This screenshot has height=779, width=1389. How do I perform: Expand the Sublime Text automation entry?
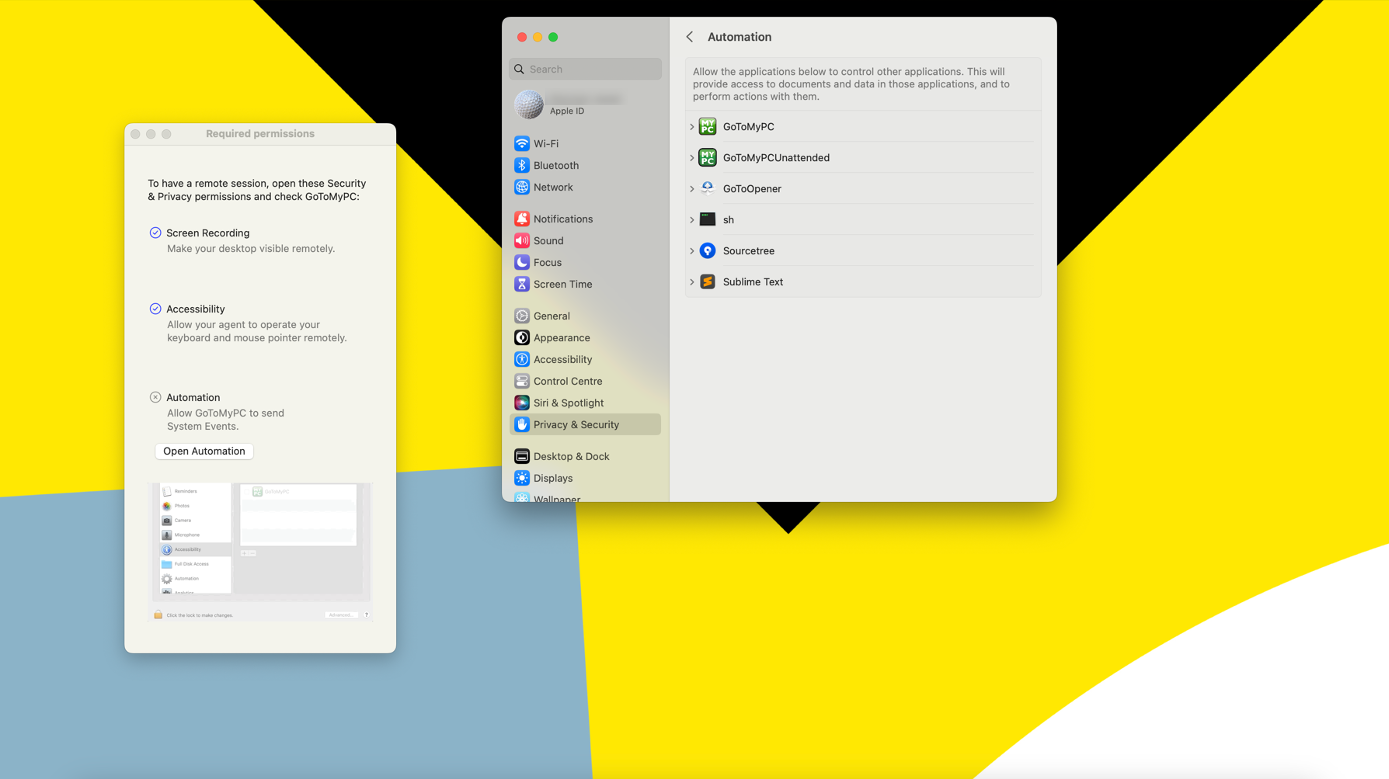pyautogui.click(x=693, y=281)
